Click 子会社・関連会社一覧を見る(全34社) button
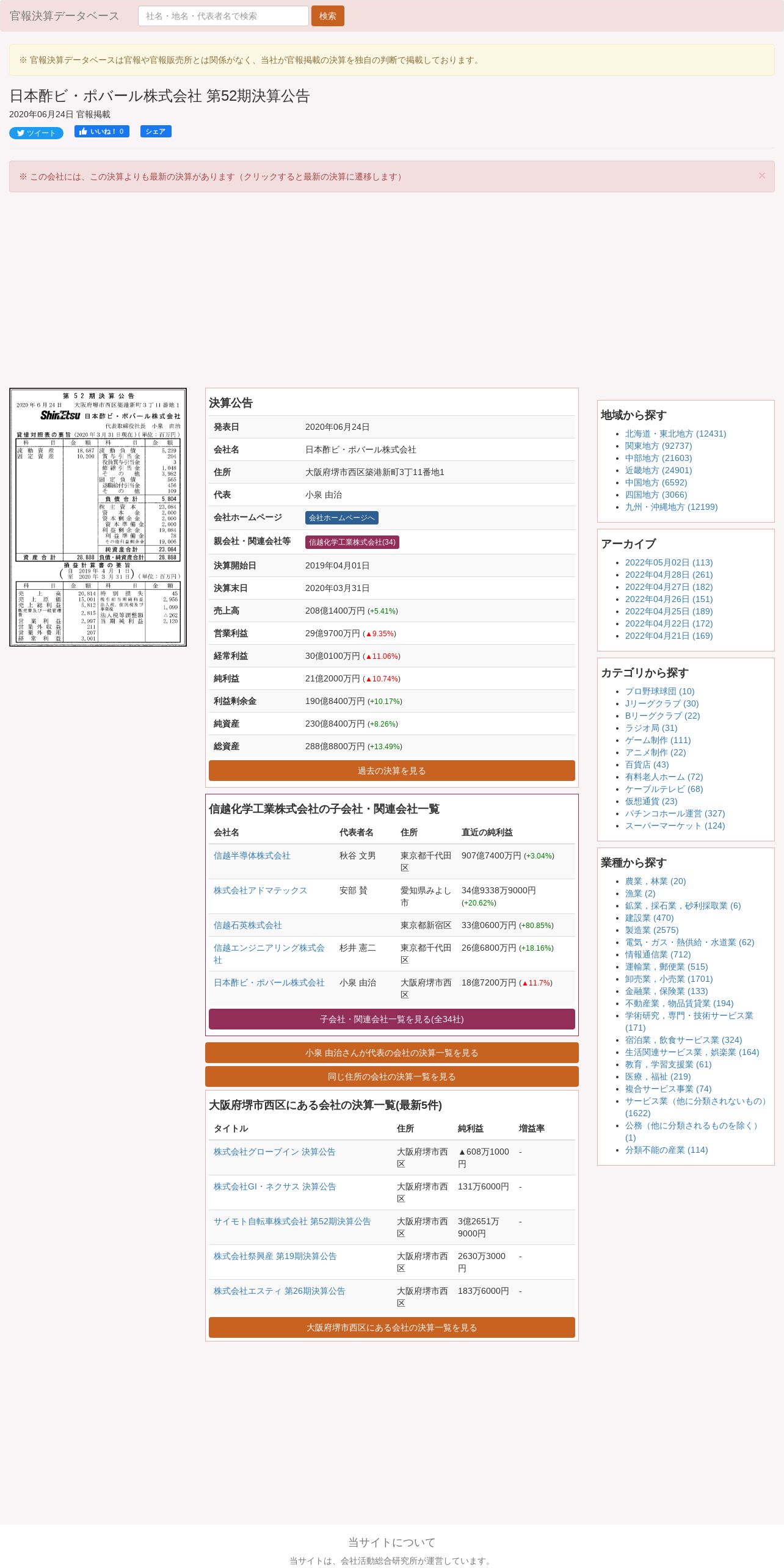This screenshot has height=1568, width=784. click(x=392, y=1019)
